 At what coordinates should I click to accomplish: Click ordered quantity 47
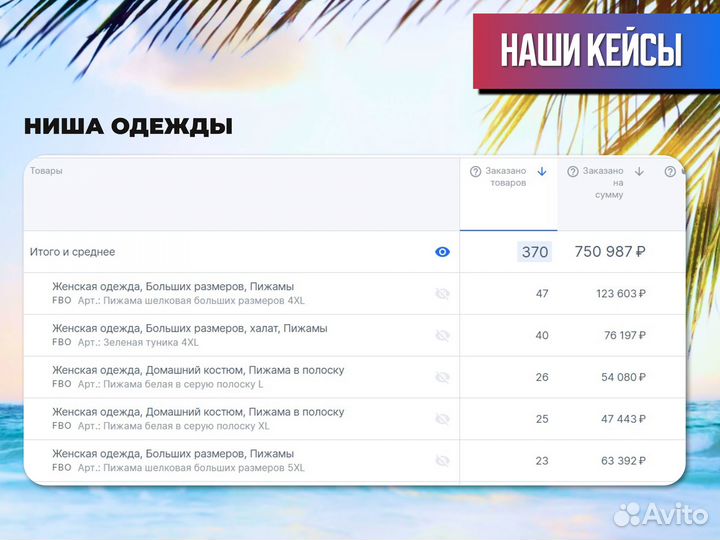542,293
